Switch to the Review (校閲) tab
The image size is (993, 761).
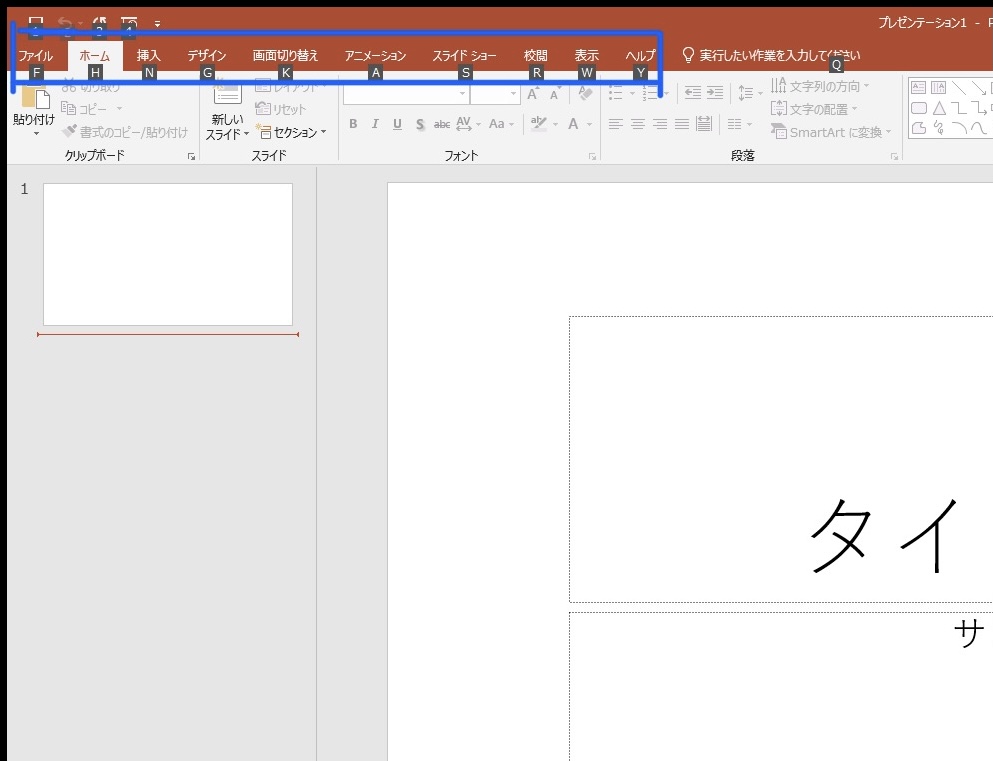[536, 56]
